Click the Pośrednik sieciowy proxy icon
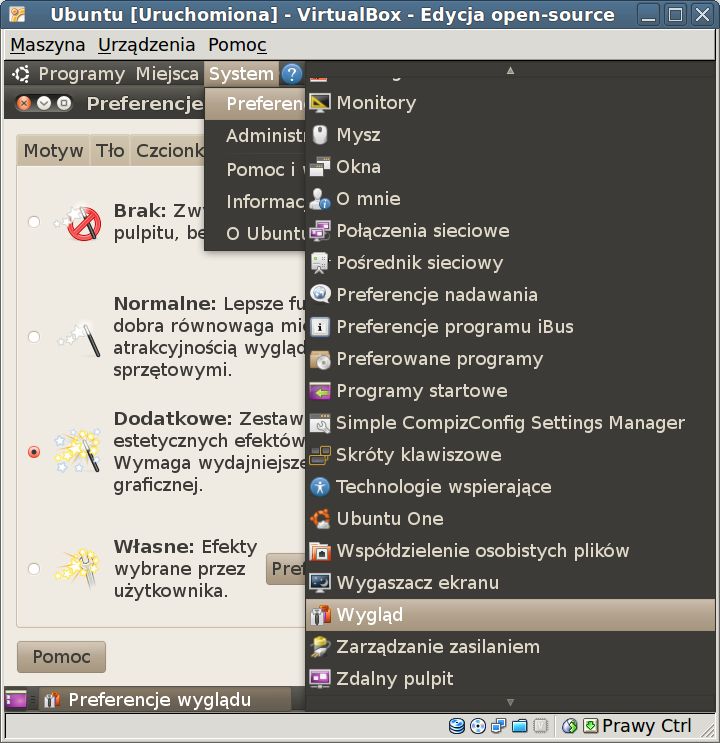Screen dimensions: 720x743 pos(320,263)
